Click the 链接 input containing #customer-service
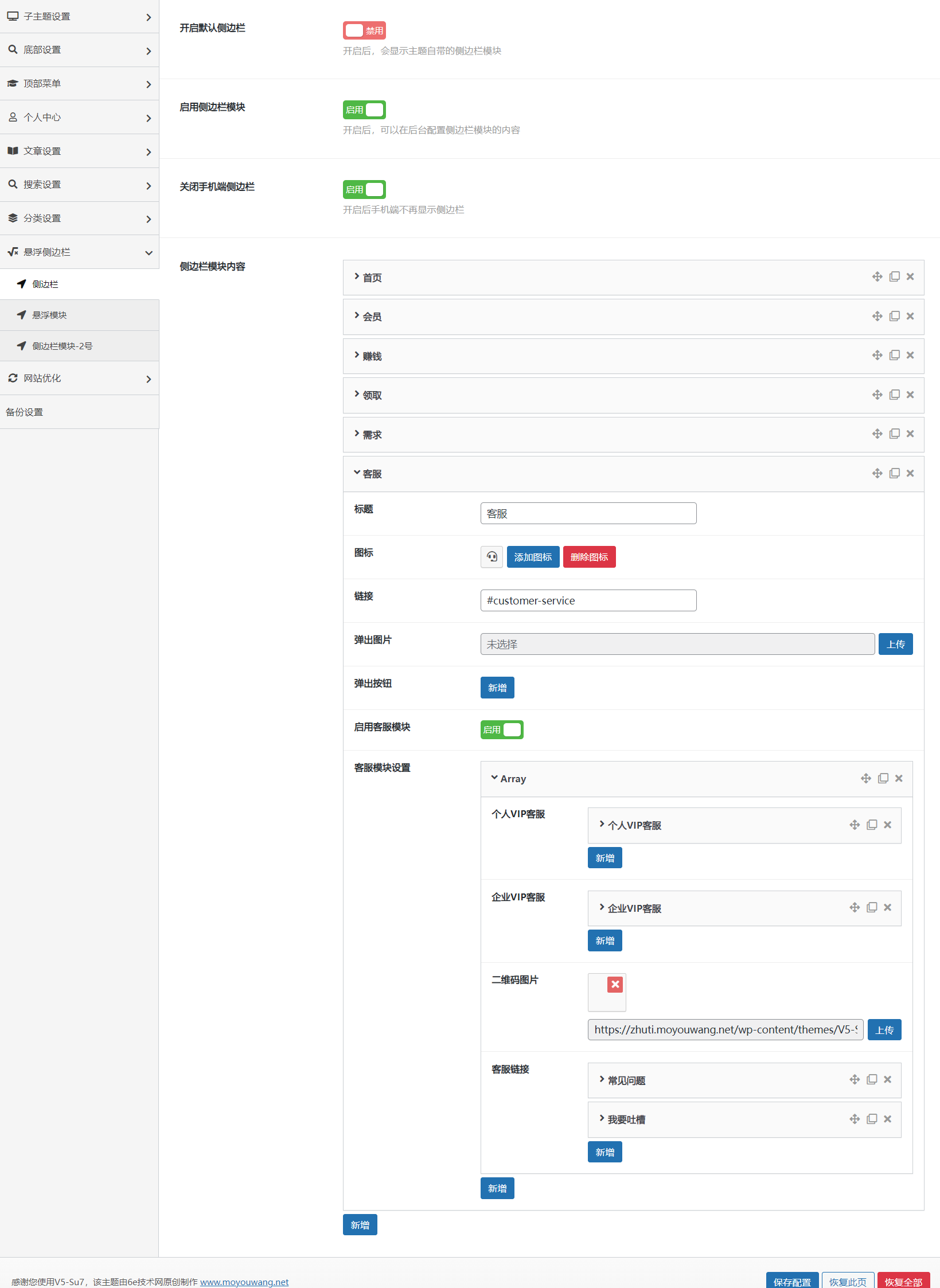 [x=588, y=600]
